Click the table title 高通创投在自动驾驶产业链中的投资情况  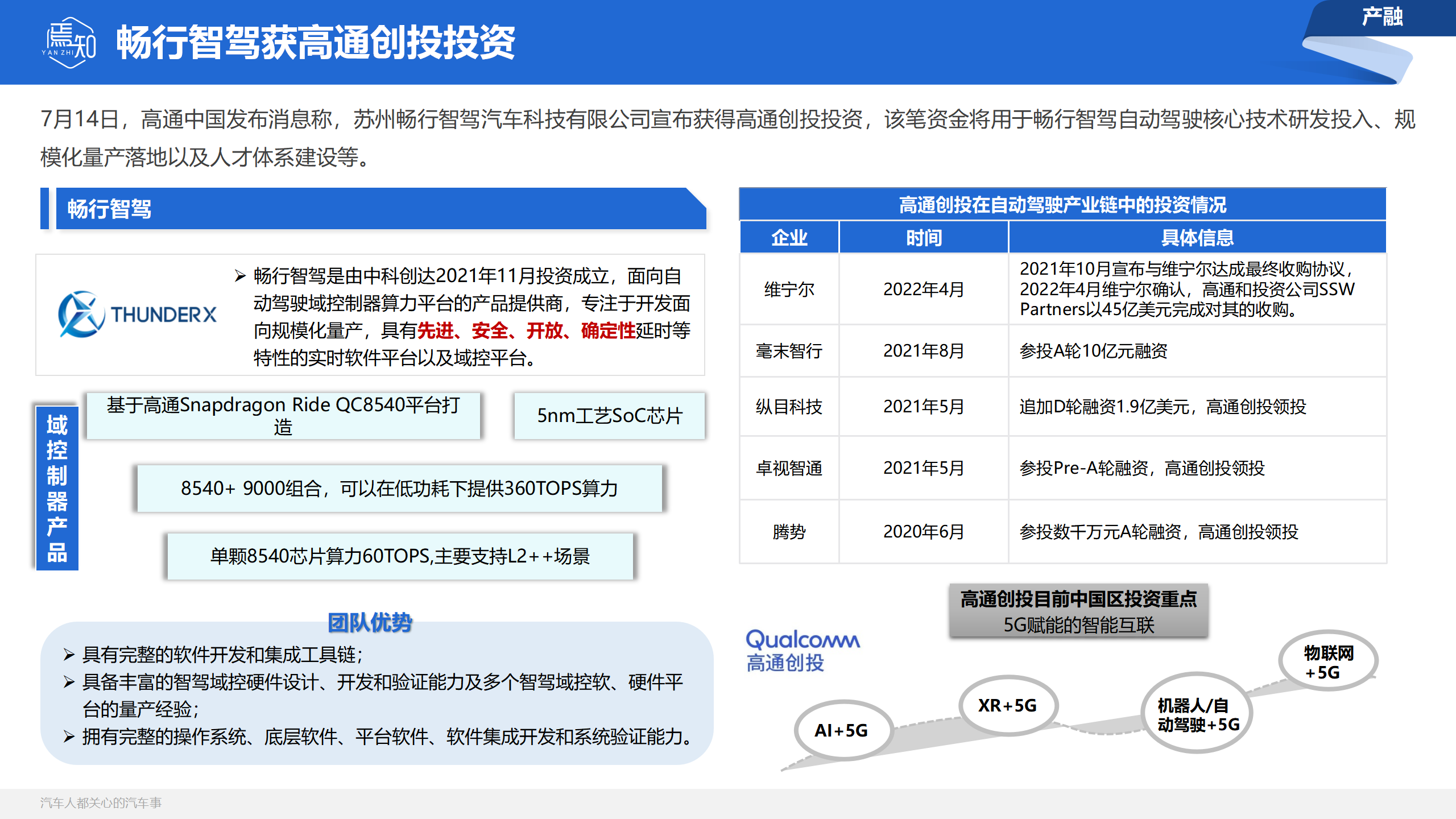click(x=1062, y=205)
